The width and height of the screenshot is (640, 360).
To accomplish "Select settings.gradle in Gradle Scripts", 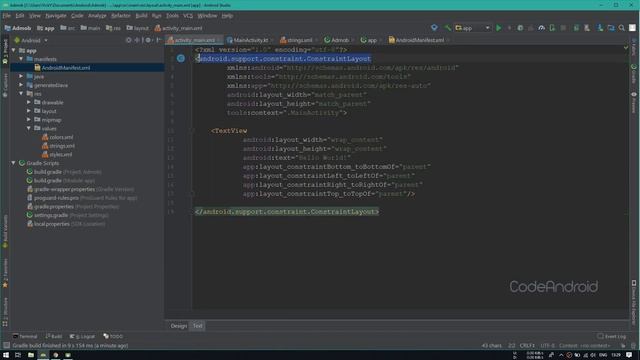I will pyautogui.click(x=67, y=215).
